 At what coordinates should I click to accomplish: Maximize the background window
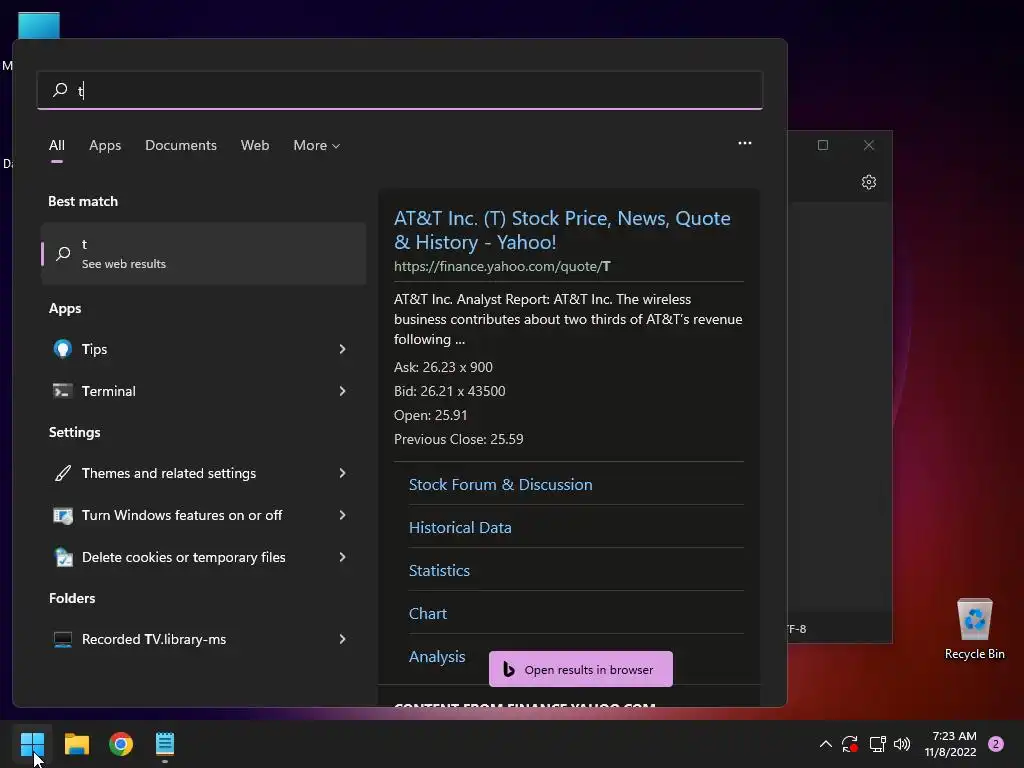click(823, 145)
